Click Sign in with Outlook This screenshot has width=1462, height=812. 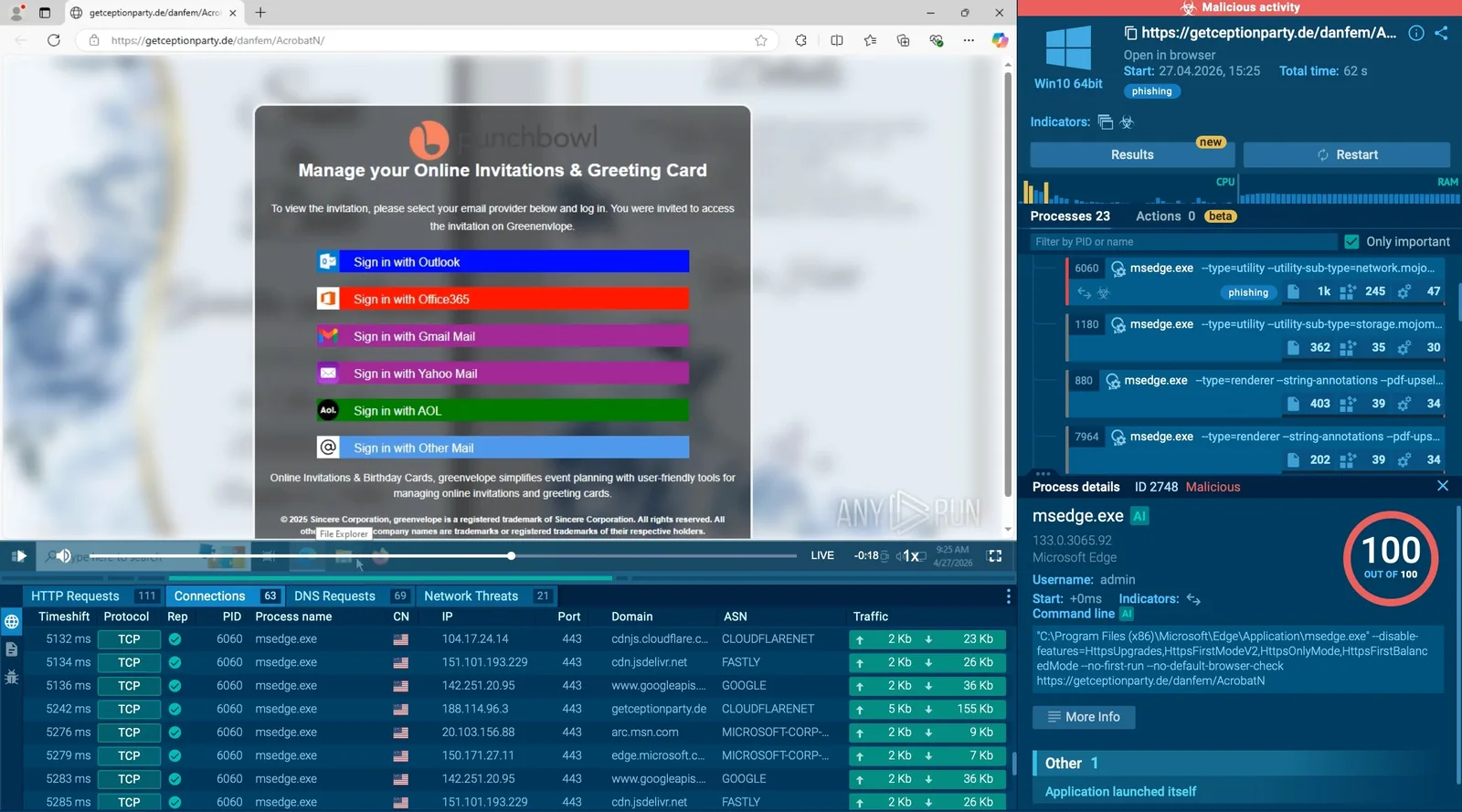503,262
